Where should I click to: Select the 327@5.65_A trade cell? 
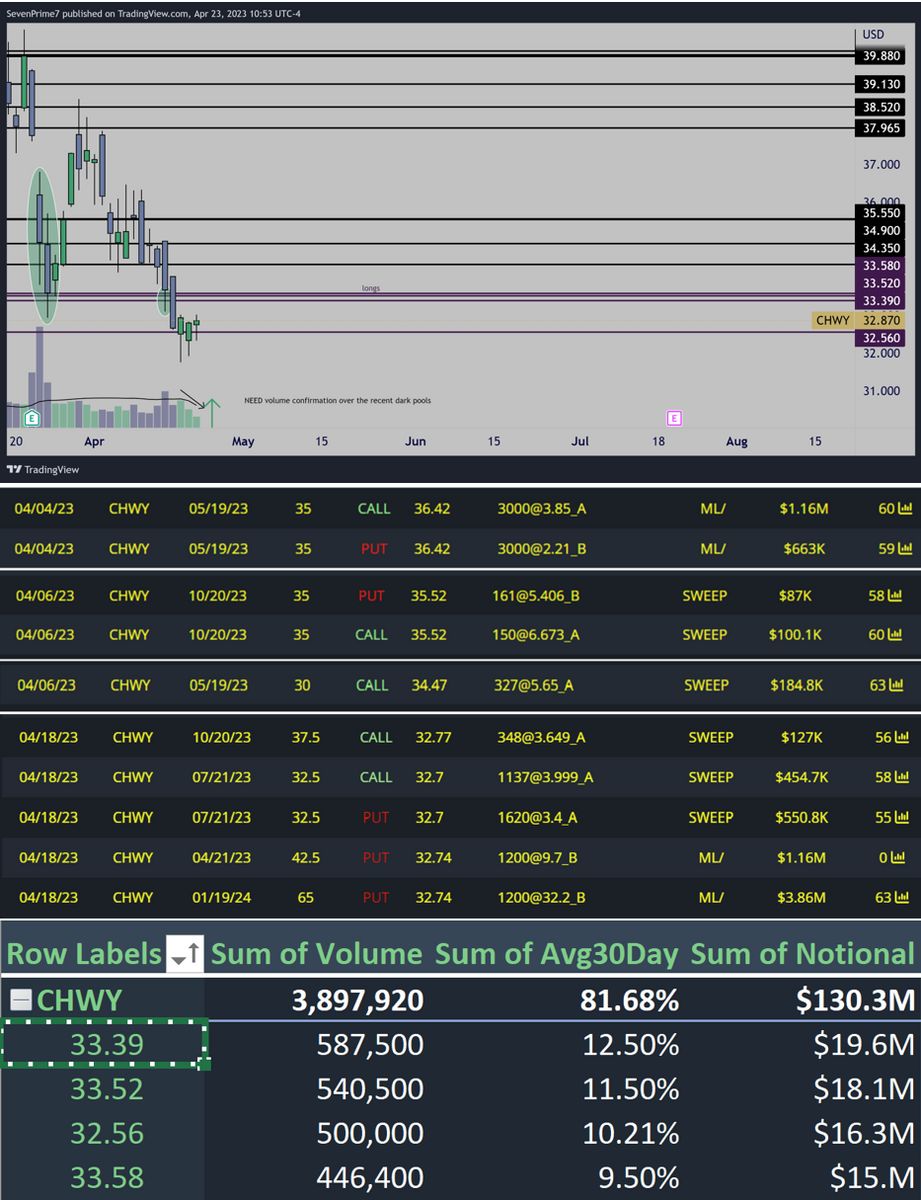pos(535,686)
